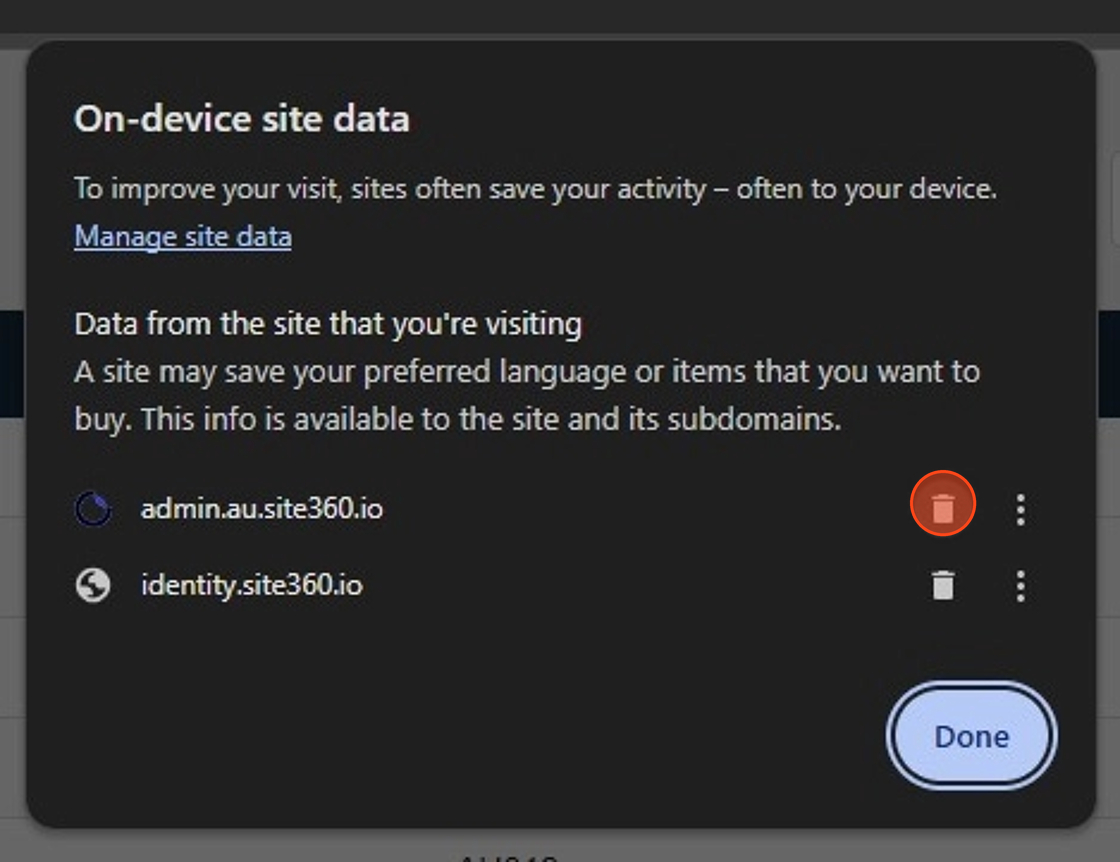Delete saved data for admin.au.site360.io
The width and height of the screenshot is (1120, 862).
(x=943, y=508)
